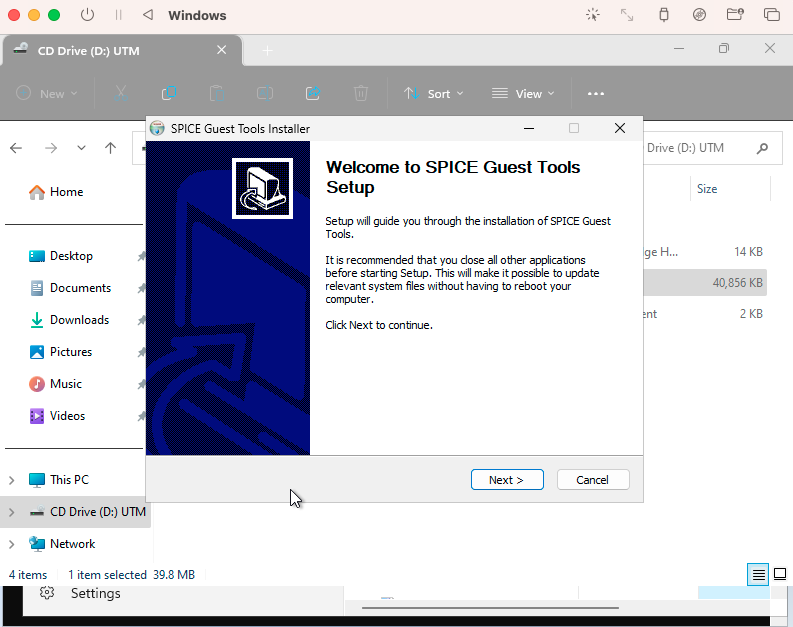Click the UTM resize display icon
Screen dimensions: 793x627
pyautogui.click(x=627, y=15)
